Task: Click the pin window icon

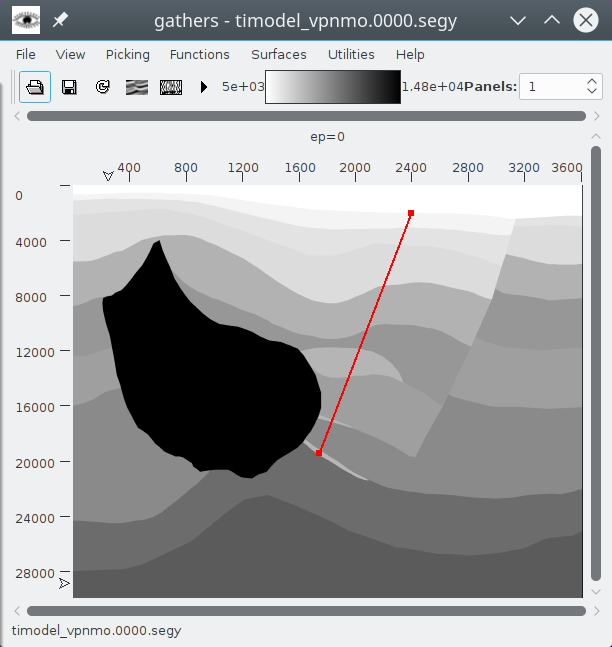Action: 60,20
